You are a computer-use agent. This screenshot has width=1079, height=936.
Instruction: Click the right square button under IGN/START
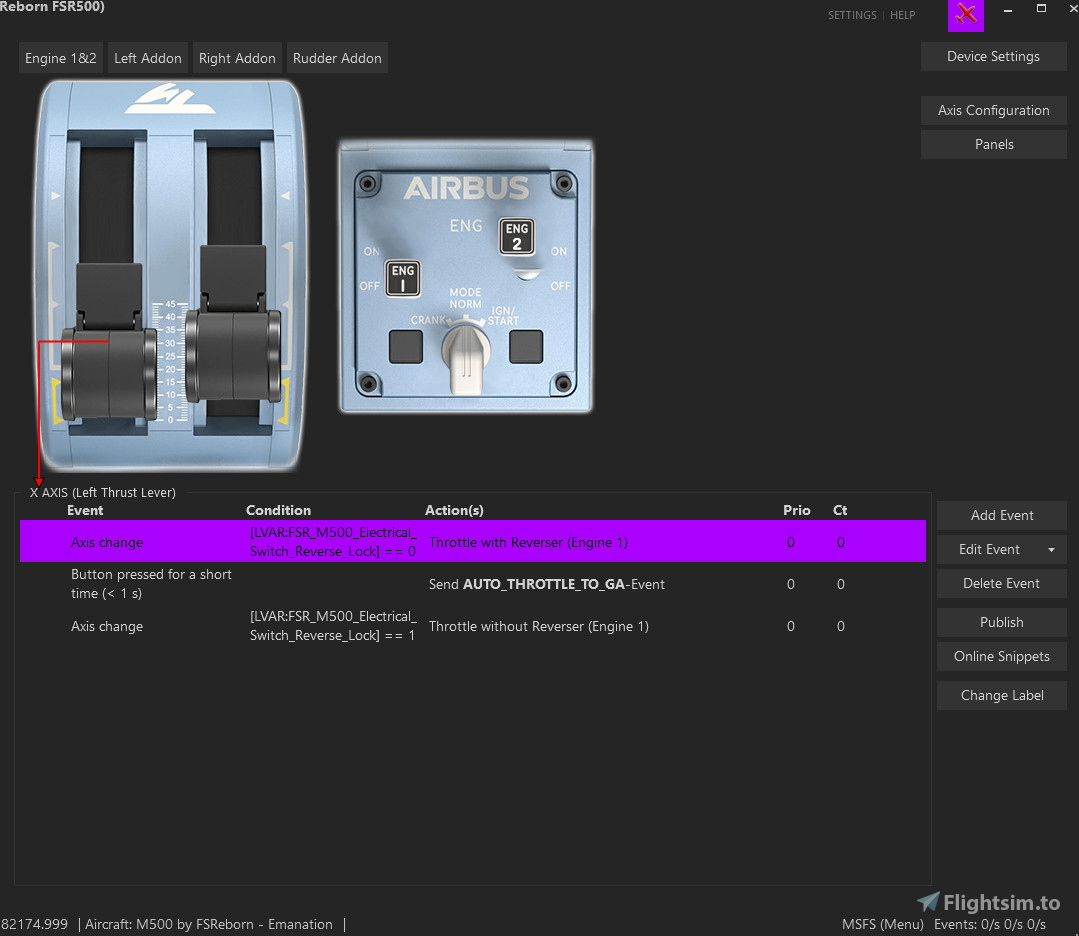point(526,347)
